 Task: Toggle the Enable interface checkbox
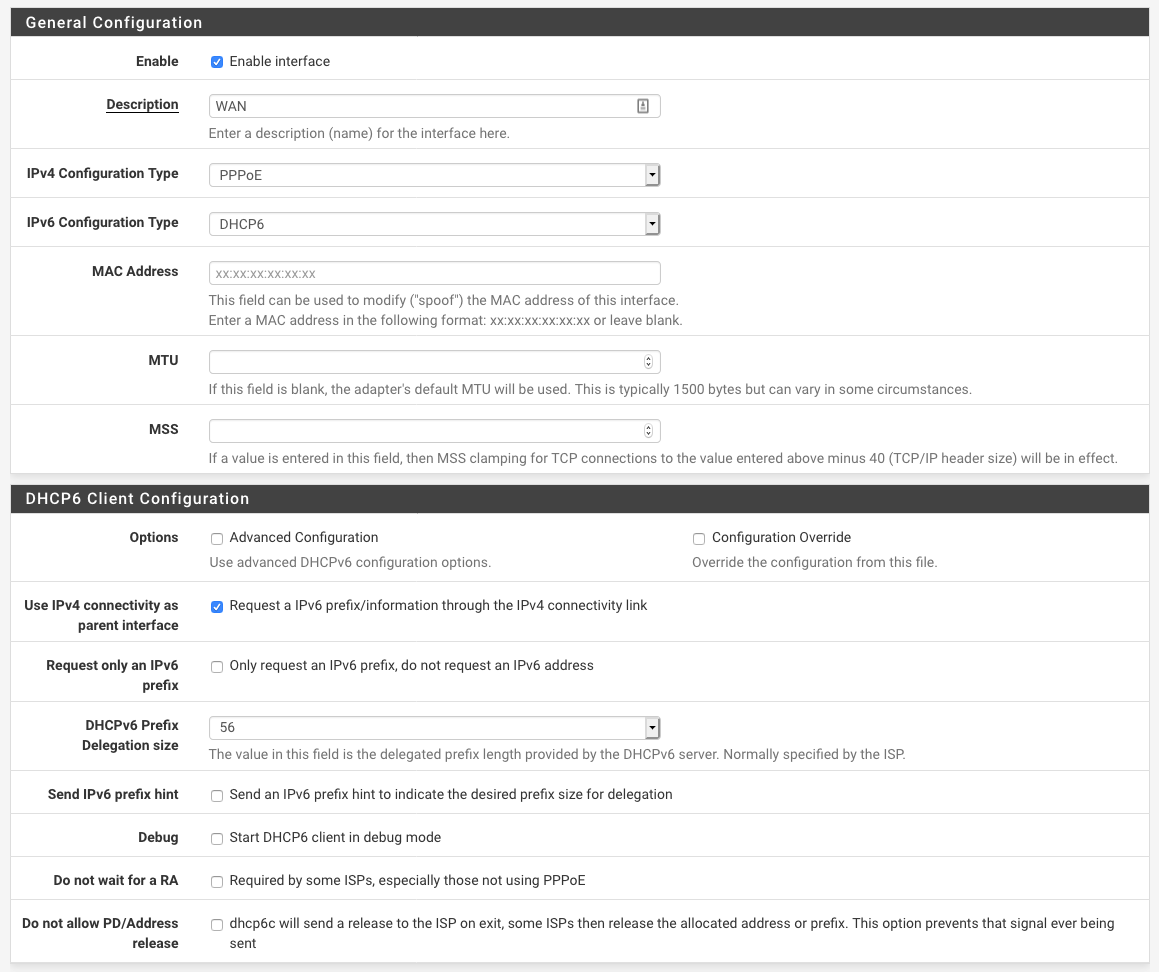click(x=217, y=62)
